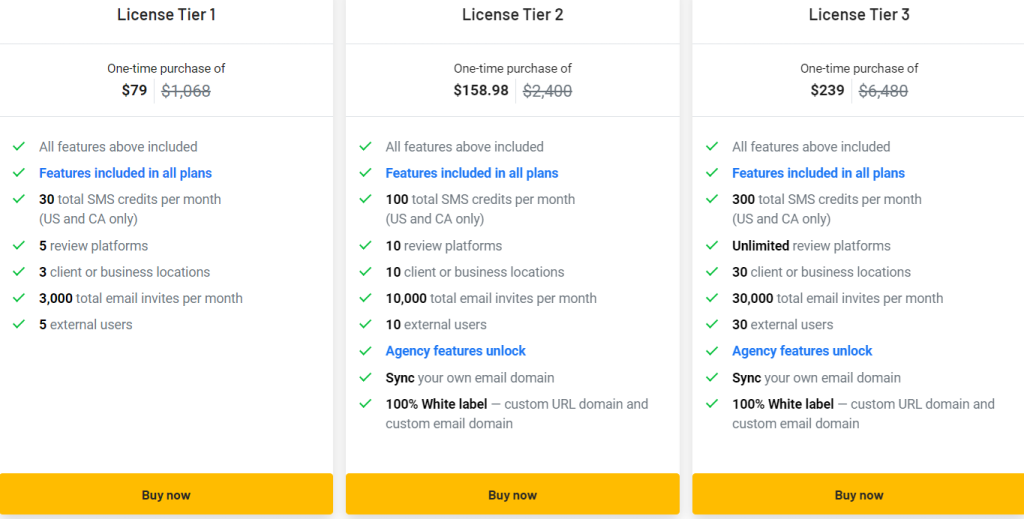The image size is (1024, 519).
Task: Click checkmark beside Tier 2 100% White label
Action: point(365,404)
